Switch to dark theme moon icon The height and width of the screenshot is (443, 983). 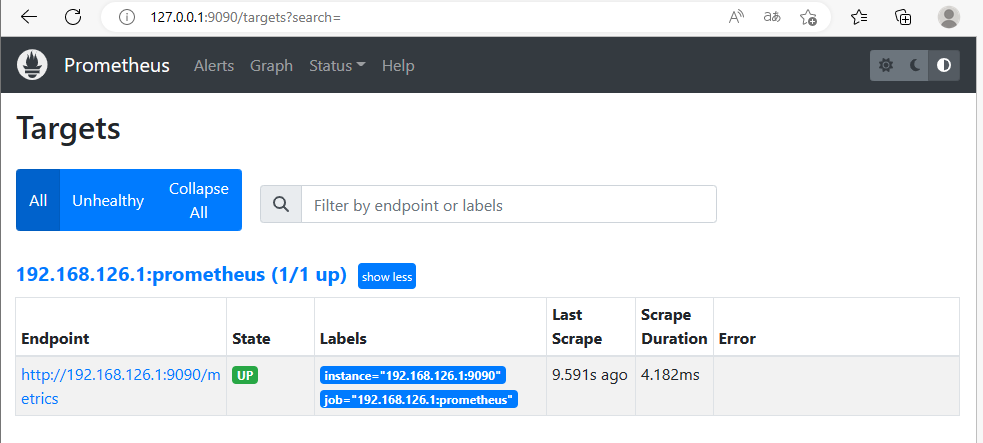click(915, 65)
